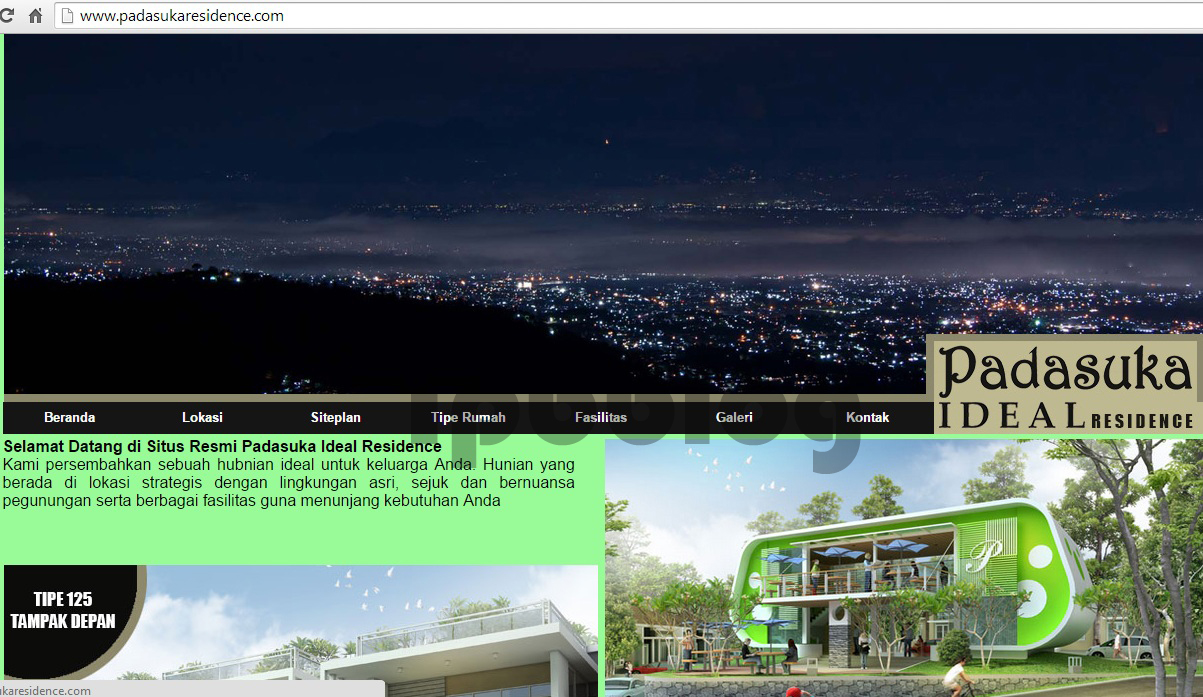
Task: Open the Fasilitas menu item
Action: point(601,418)
